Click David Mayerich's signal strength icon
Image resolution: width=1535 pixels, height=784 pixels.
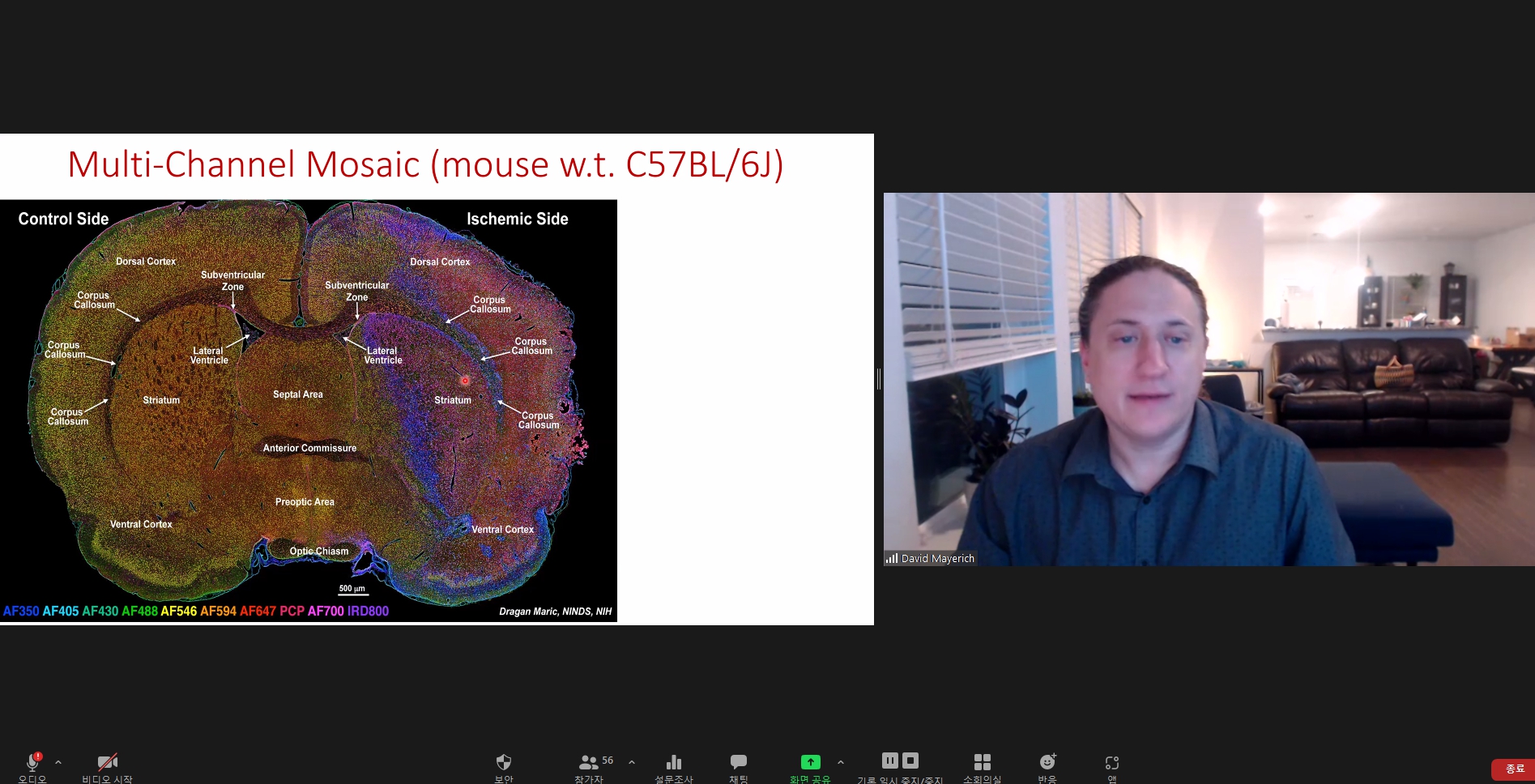click(x=892, y=559)
